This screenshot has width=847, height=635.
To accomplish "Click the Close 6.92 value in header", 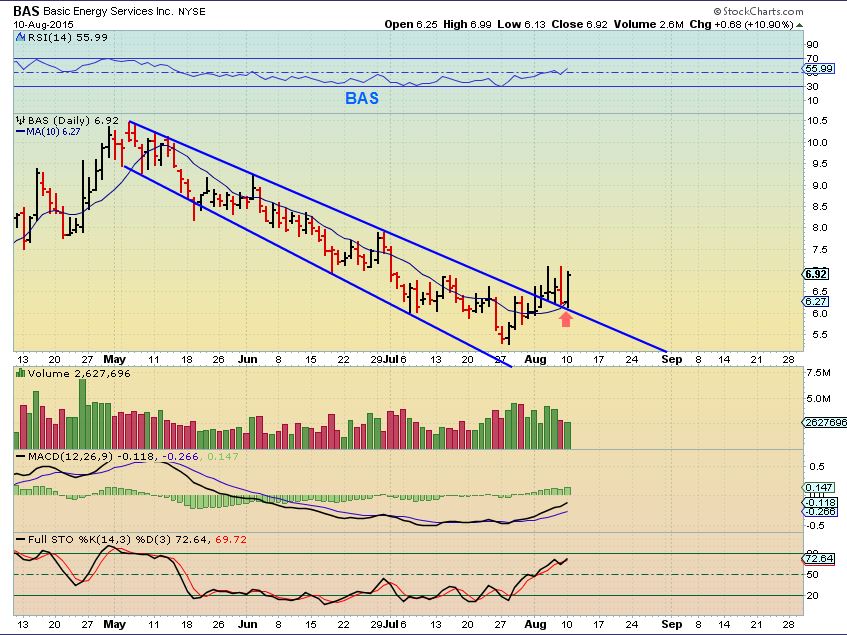I will (x=580, y=24).
